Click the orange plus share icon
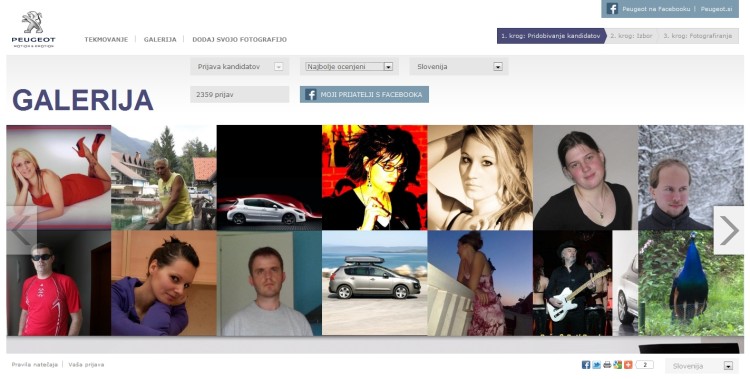The height and width of the screenshot is (379, 750). pos(628,365)
